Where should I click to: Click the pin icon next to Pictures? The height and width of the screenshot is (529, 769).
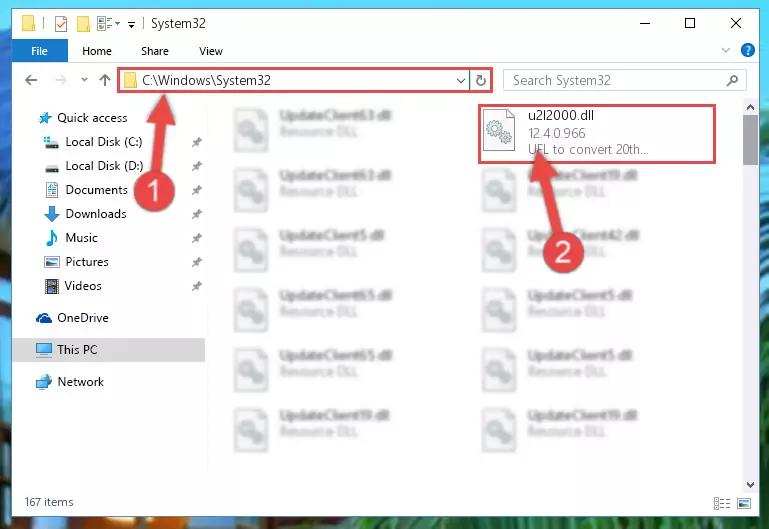(197, 262)
